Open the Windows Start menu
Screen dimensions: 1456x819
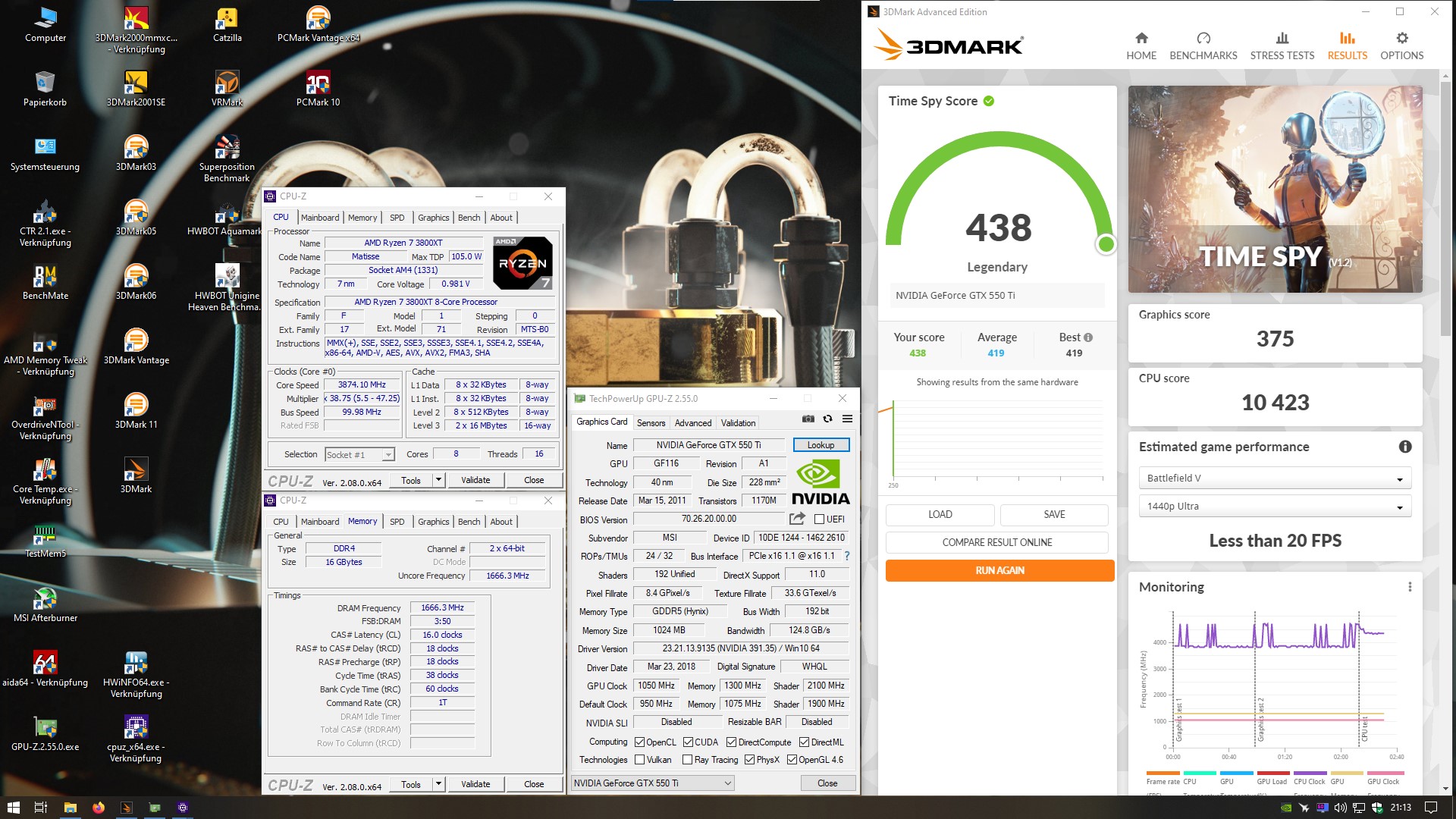pyautogui.click(x=13, y=808)
